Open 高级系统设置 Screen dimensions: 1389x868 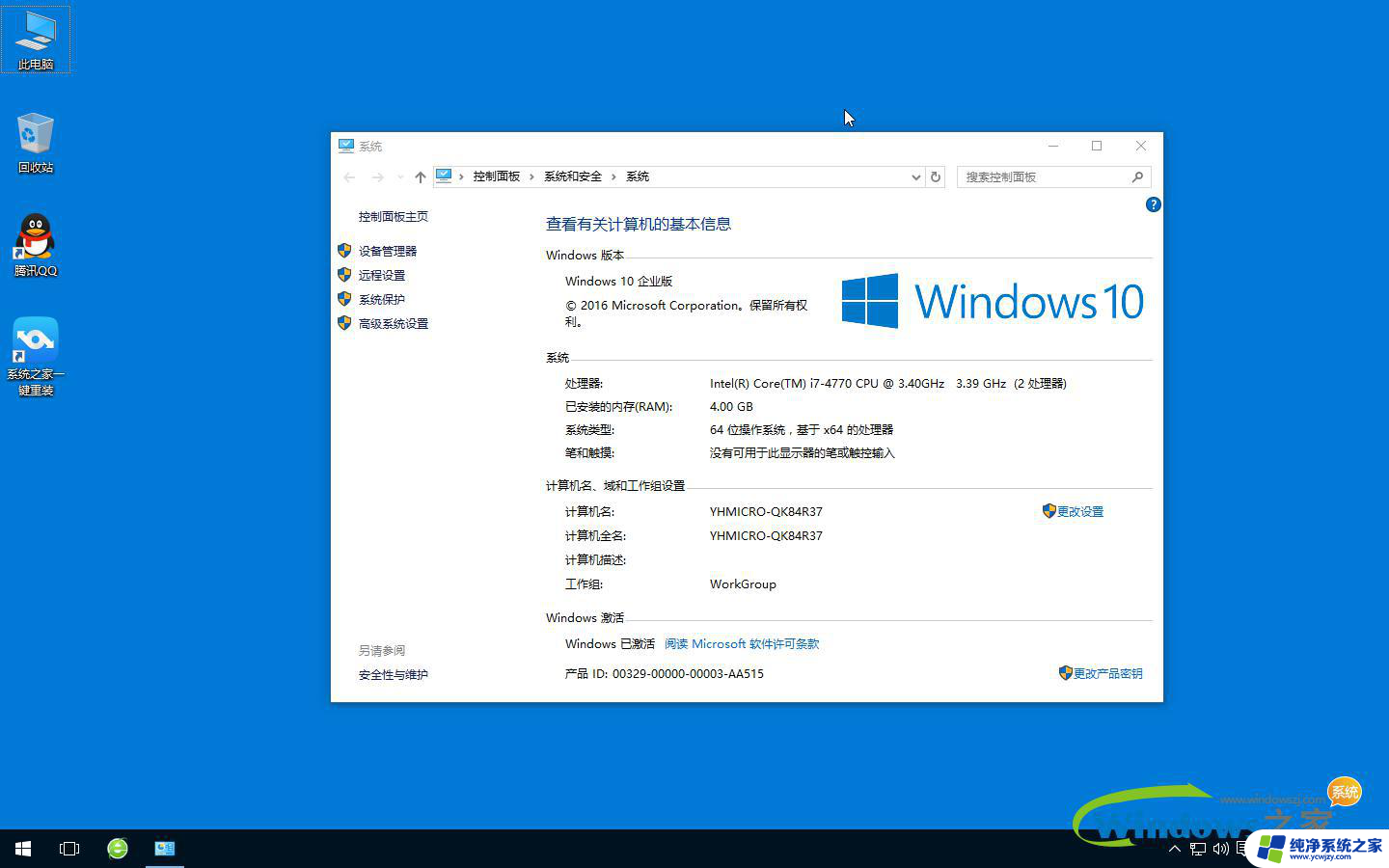tap(394, 323)
